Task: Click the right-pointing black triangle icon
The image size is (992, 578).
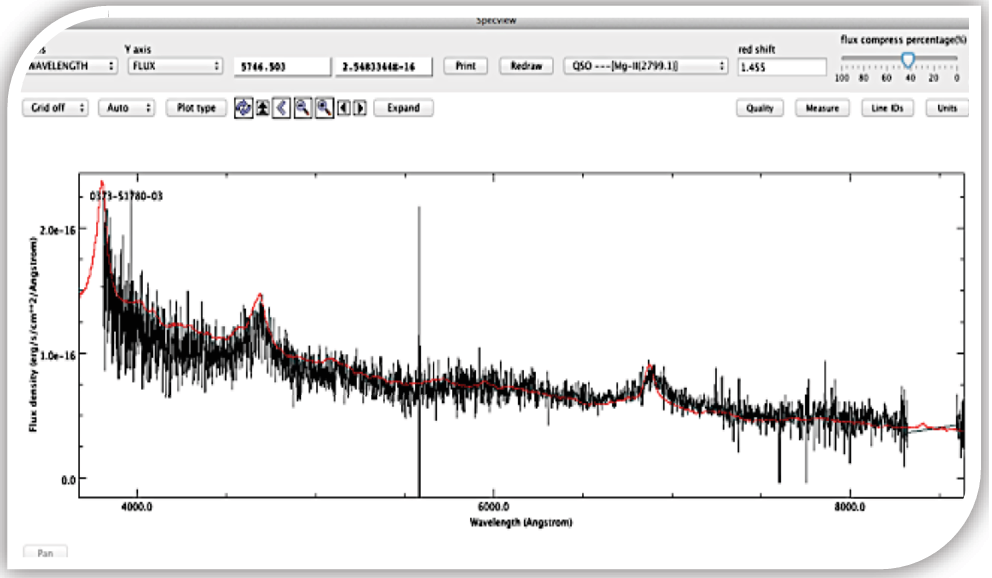Action: [x=359, y=108]
